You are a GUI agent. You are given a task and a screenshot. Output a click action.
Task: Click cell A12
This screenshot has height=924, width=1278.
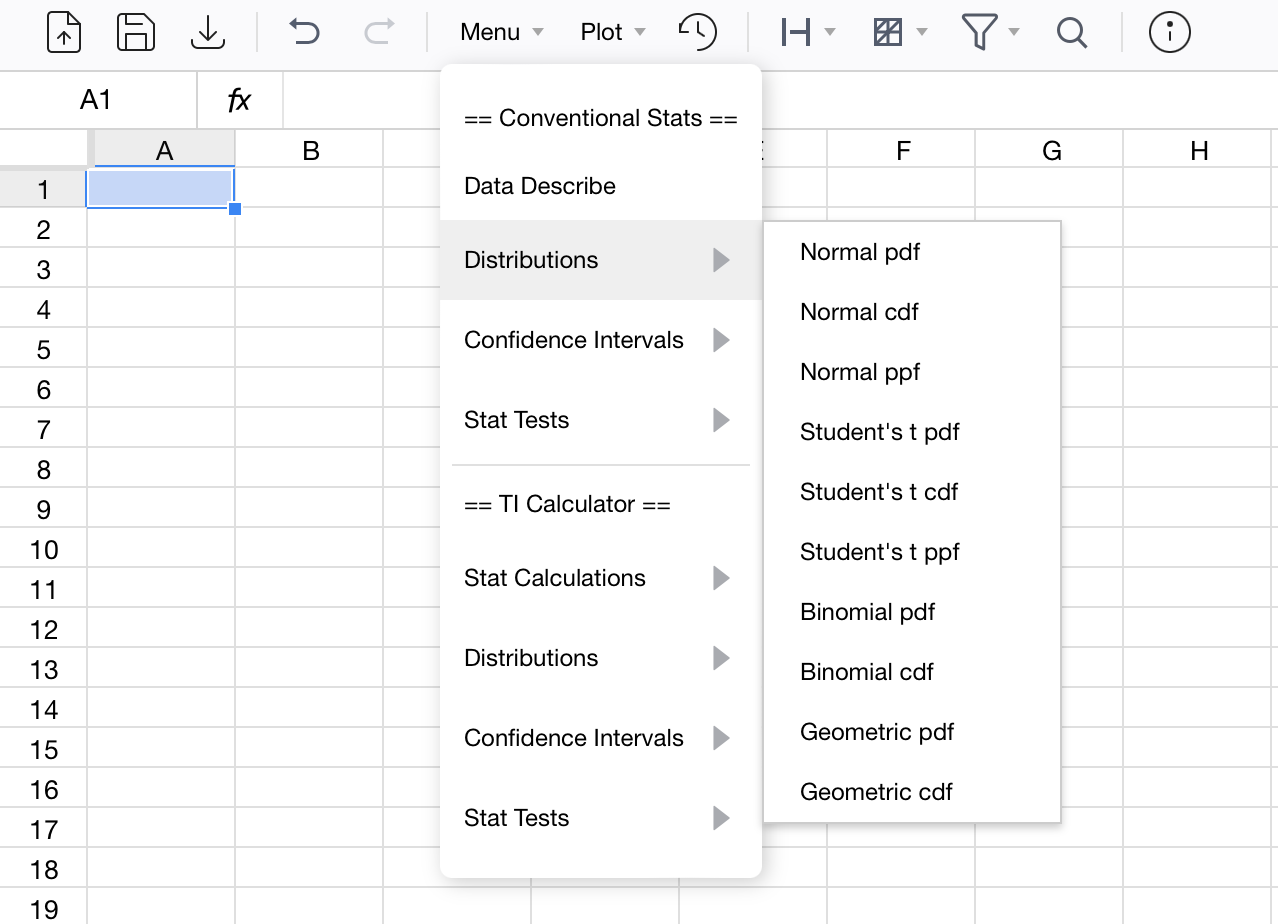pos(161,628)
